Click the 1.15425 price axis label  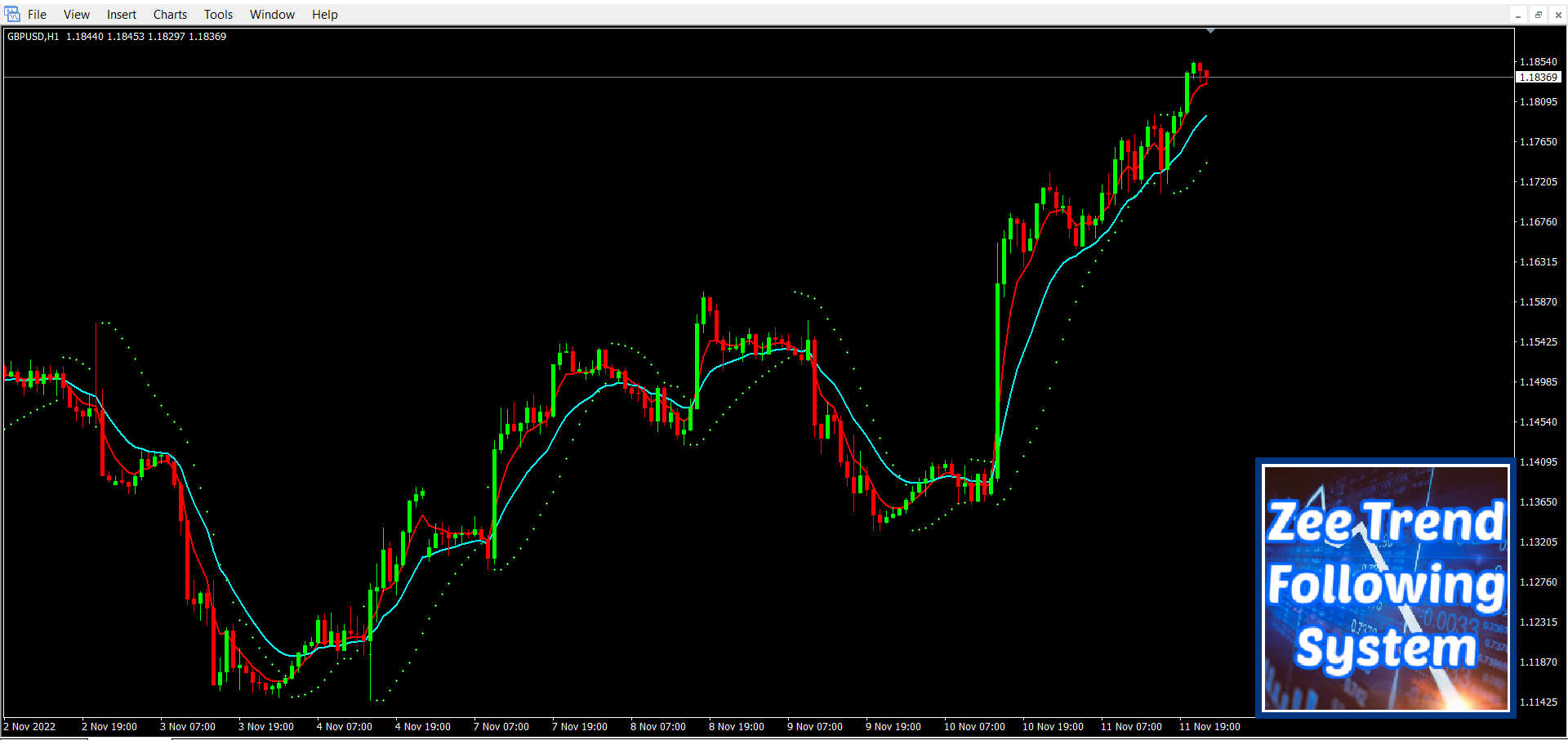1538,342
